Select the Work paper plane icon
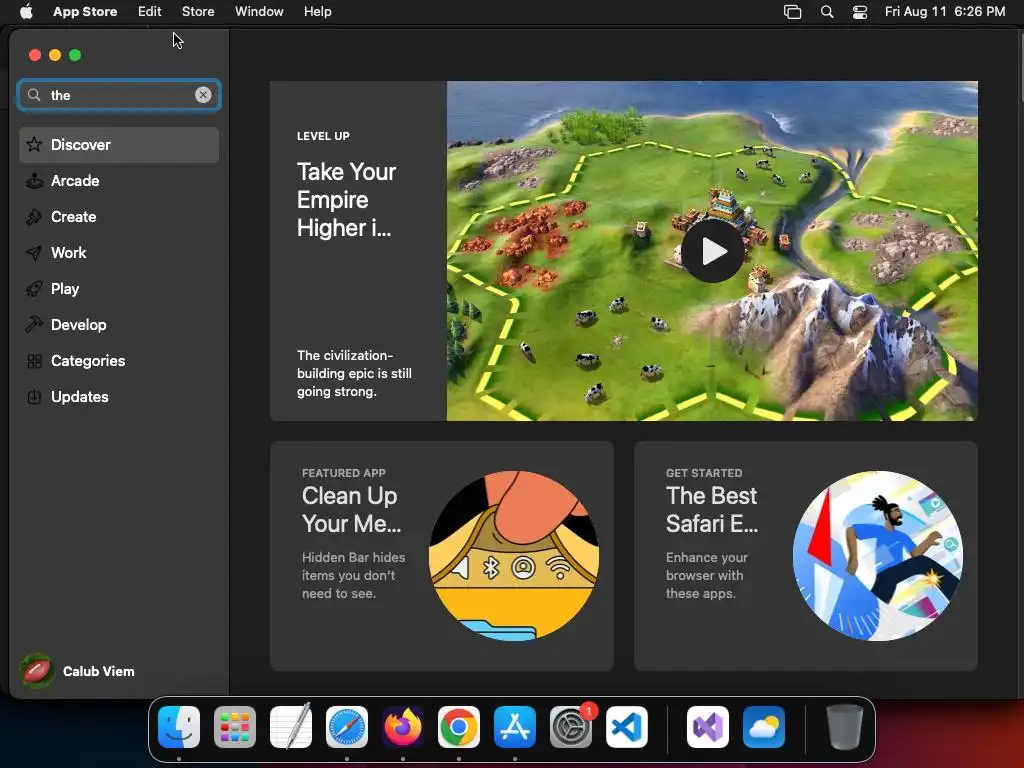The image size is (1024, 768). coord(34,253)
